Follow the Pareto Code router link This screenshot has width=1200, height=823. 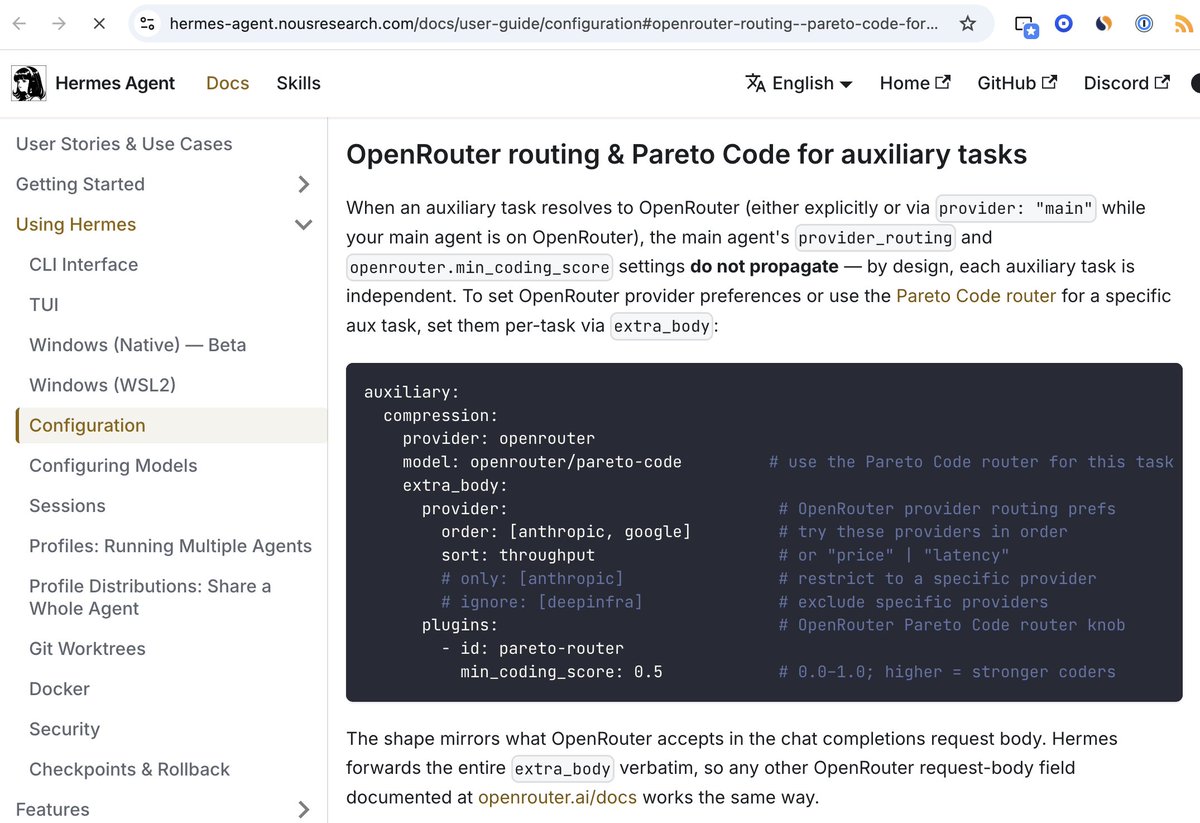(x=976, y=296)
